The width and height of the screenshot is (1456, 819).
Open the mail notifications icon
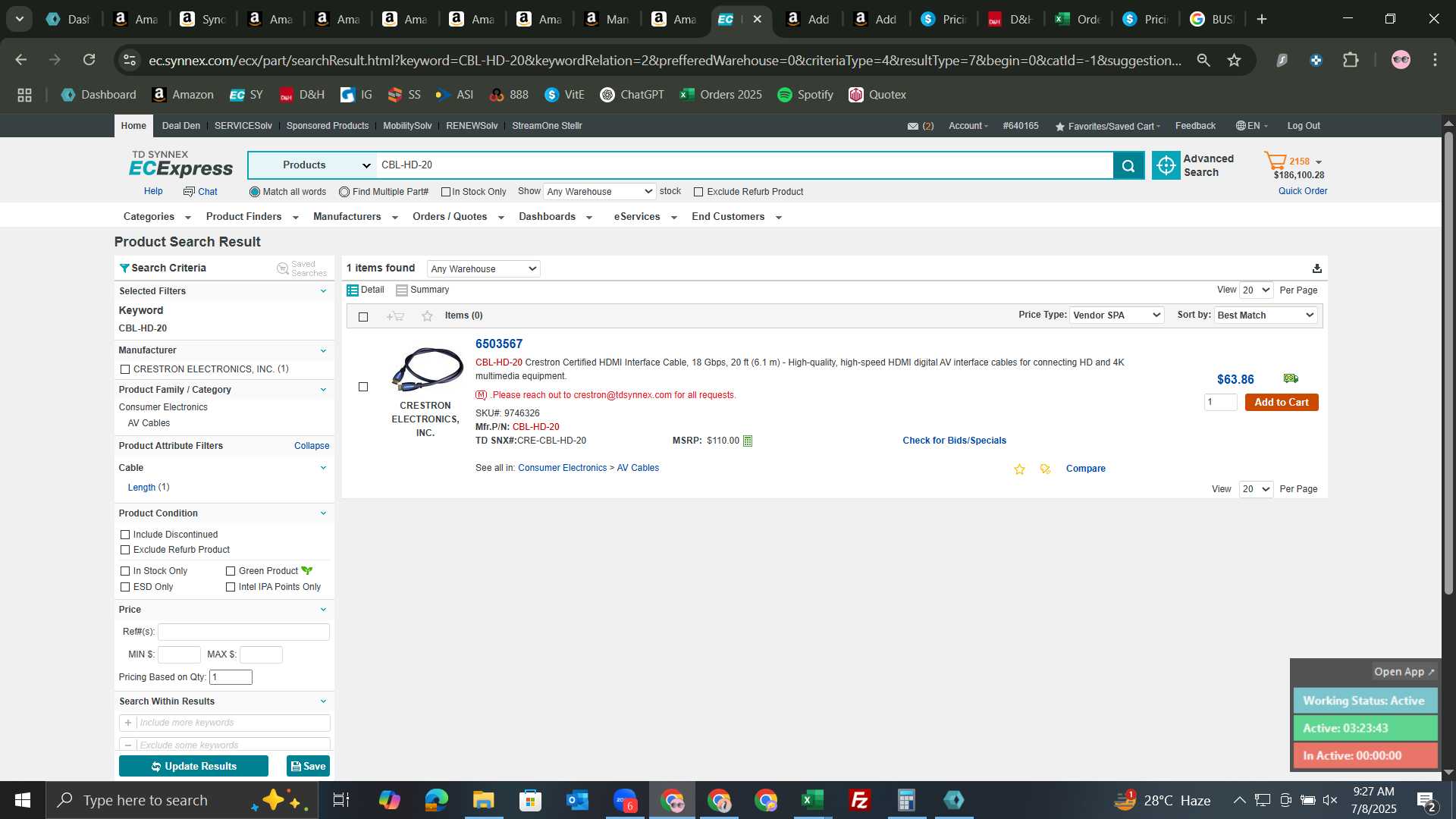(x=913, y=127)
